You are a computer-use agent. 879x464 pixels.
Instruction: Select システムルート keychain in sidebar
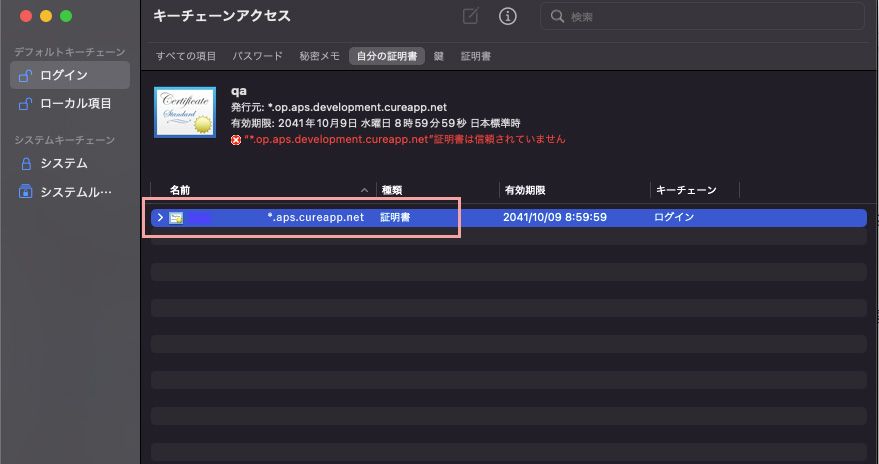click(x=70, y=192)
